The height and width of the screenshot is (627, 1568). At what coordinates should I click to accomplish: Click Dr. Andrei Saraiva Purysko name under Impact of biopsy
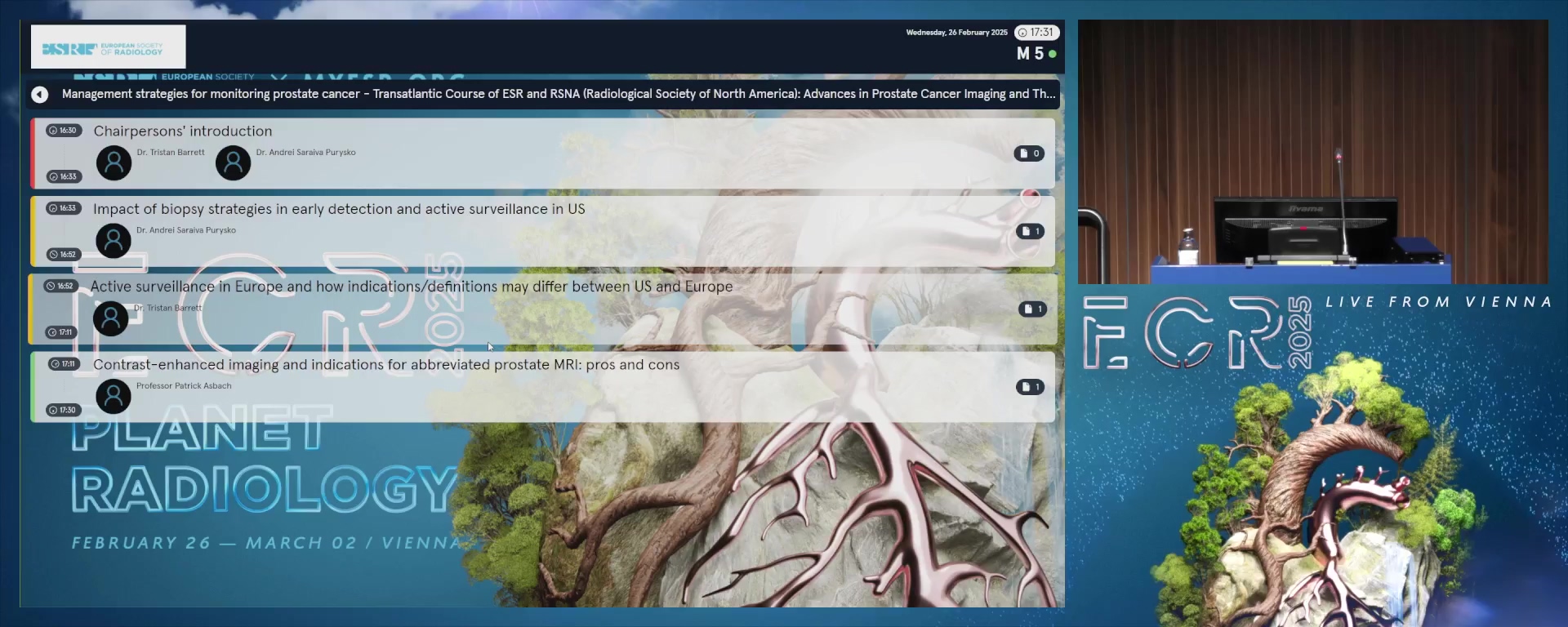[x=186, y=230]
